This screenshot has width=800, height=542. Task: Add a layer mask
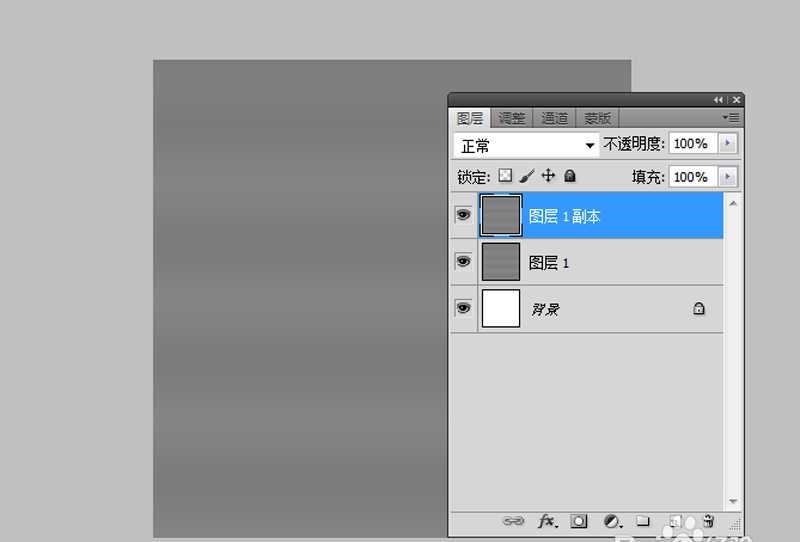pyautogui.click(x=579, y=521)
